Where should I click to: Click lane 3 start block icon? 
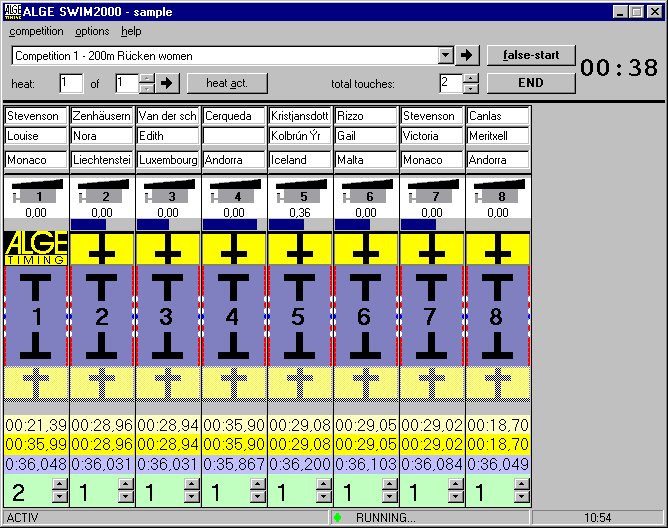(170, 191)
